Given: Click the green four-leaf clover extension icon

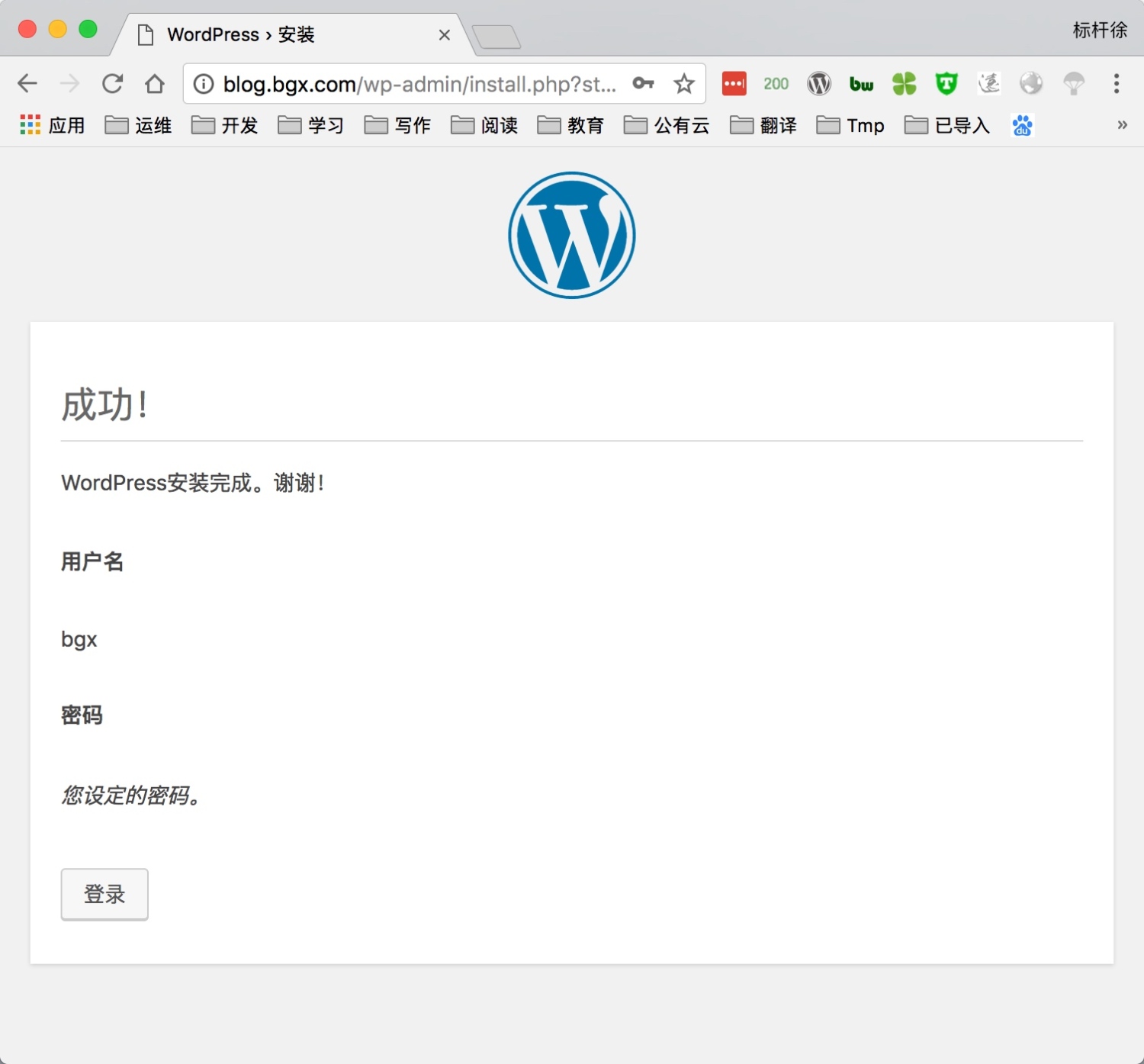Looking at the screenshot, I should (x=904, y=83).
